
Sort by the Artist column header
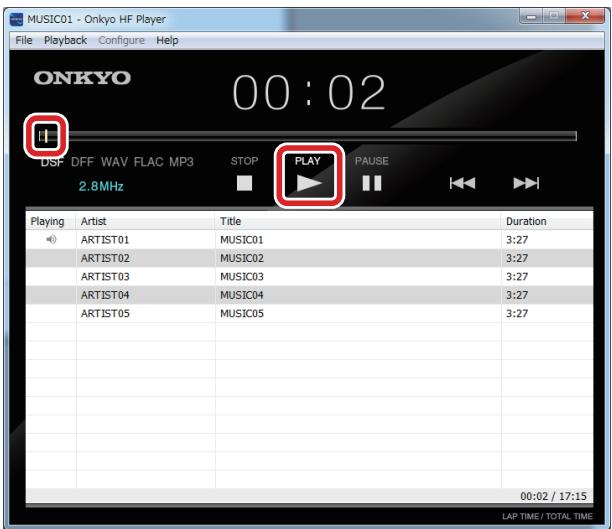tap(146, 221)
